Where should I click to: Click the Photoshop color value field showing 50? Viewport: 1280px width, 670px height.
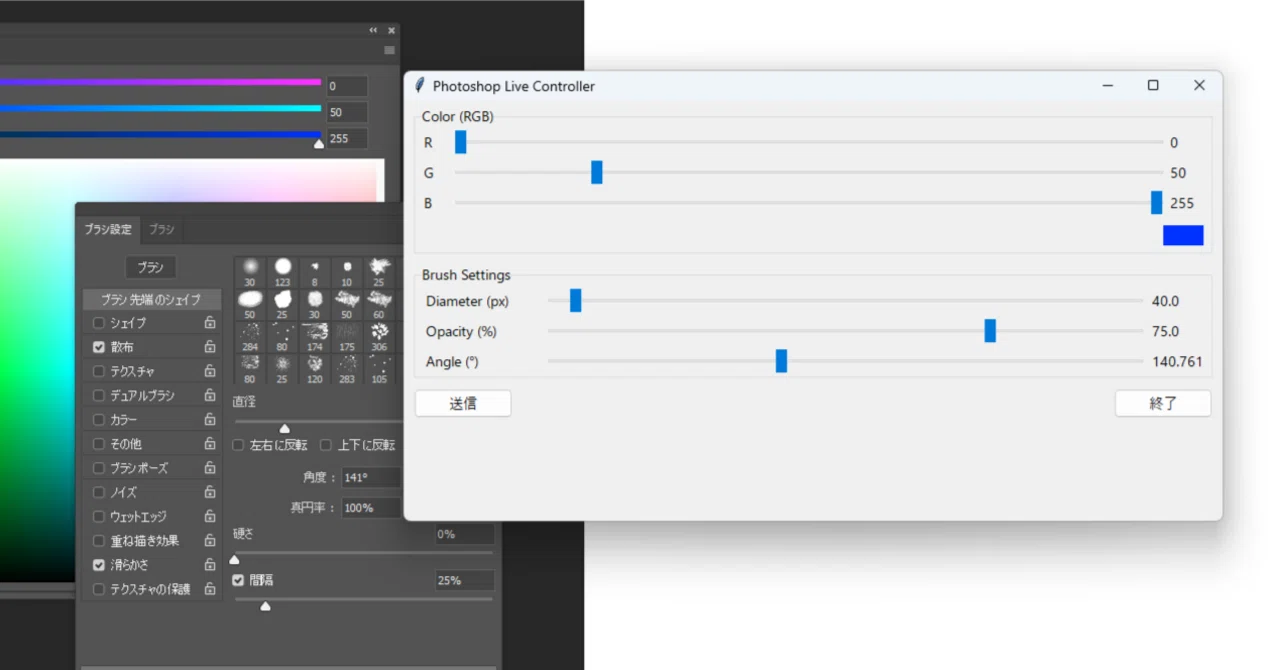[x=346, y=112]
